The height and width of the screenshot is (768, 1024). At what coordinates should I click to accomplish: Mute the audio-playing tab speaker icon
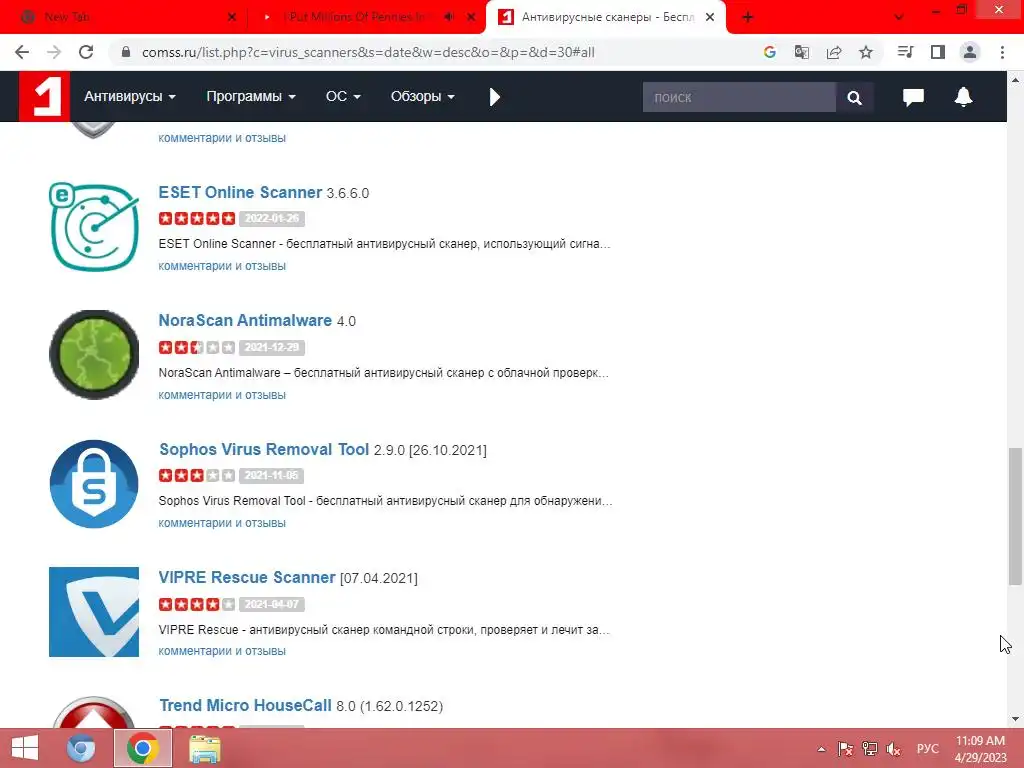[x=449, y=17]
